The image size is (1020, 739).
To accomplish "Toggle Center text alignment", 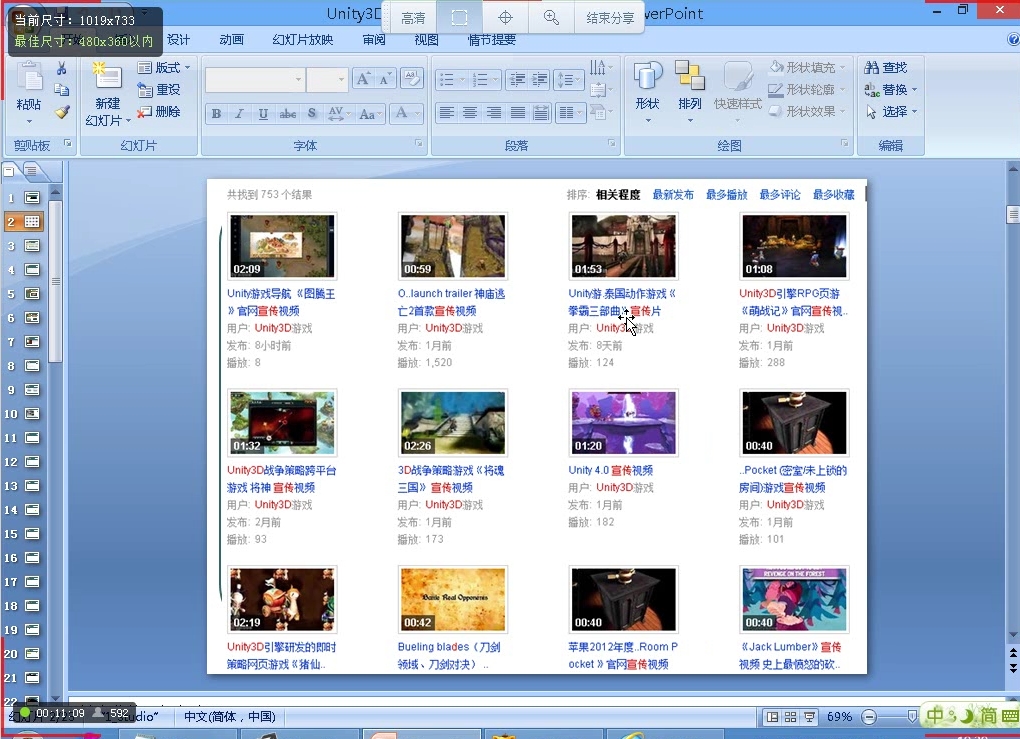I will point(470,113).
